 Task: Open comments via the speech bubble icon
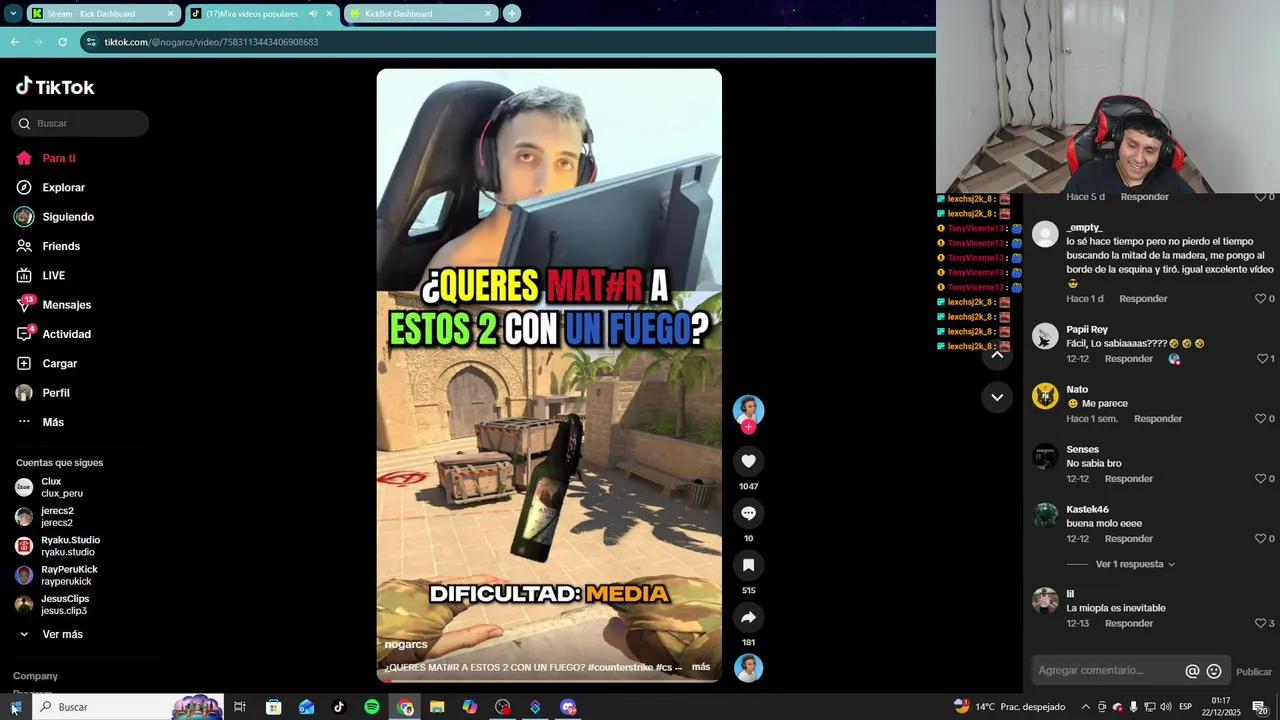point(748,513)
